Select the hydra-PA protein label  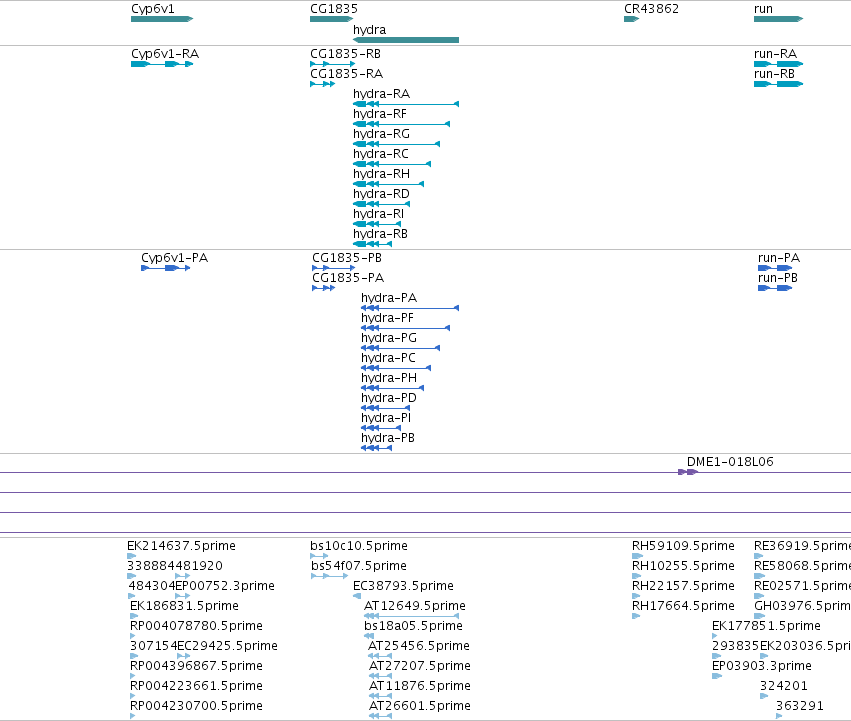(x=389, y=298)
